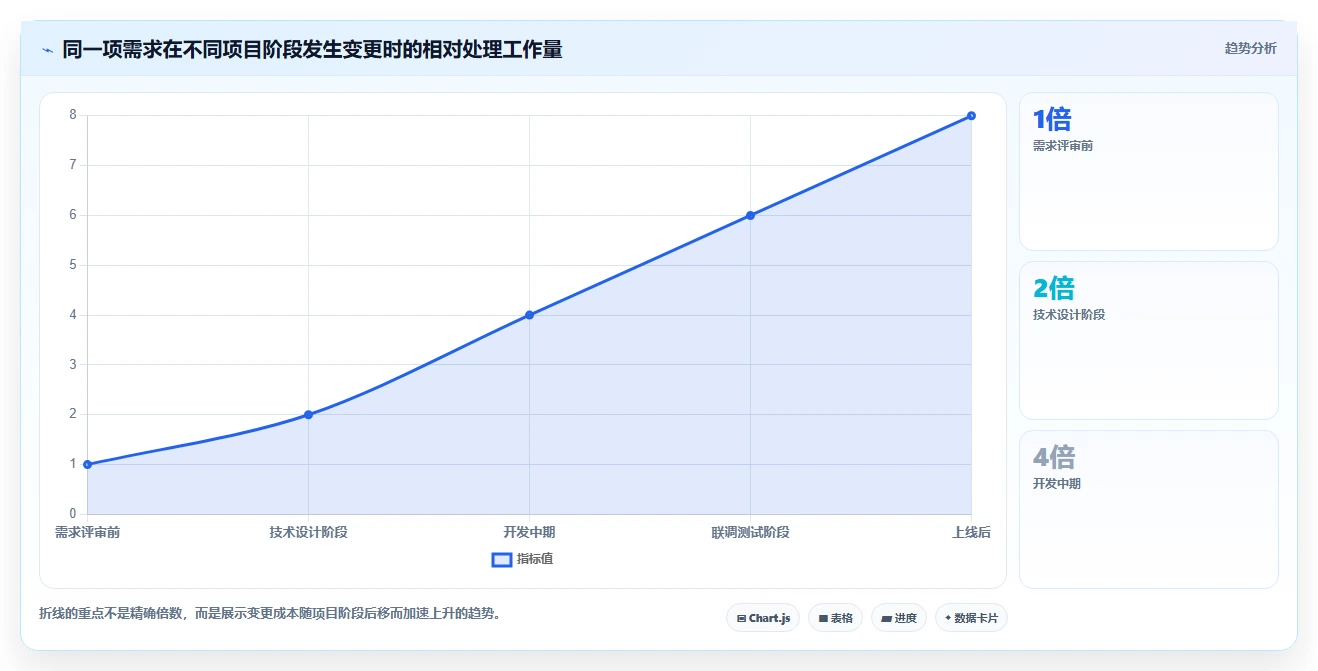Select the 表格 tag

pyautogui.click(x=835, y=618)
